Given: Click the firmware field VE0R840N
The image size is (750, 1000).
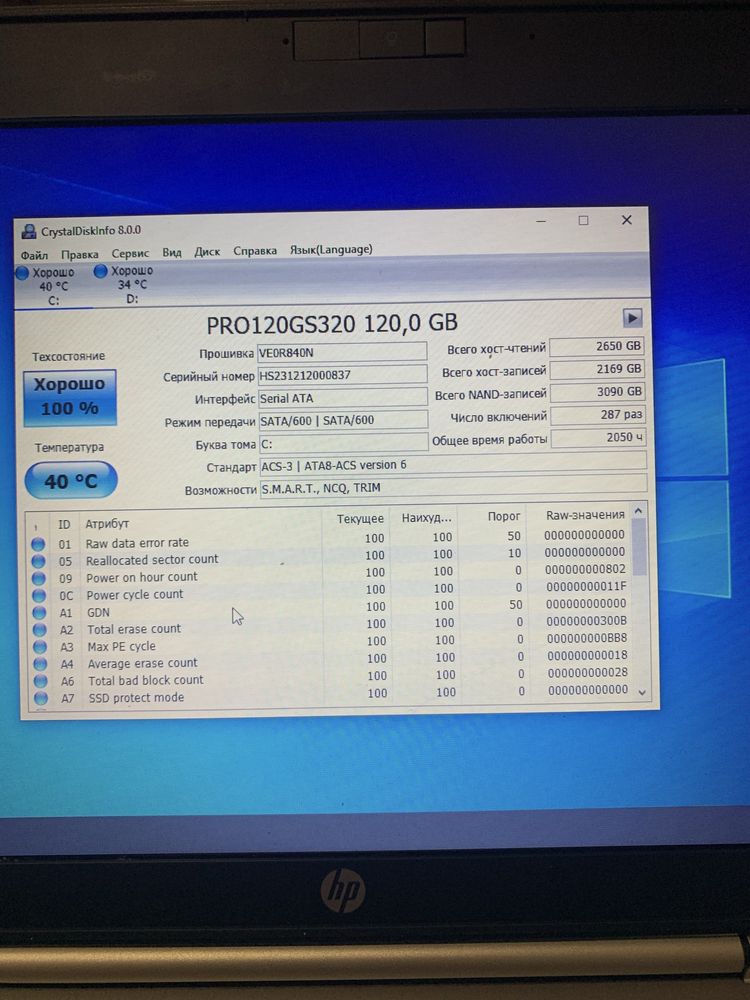Looking at the screenshot, I should [342, 352].
